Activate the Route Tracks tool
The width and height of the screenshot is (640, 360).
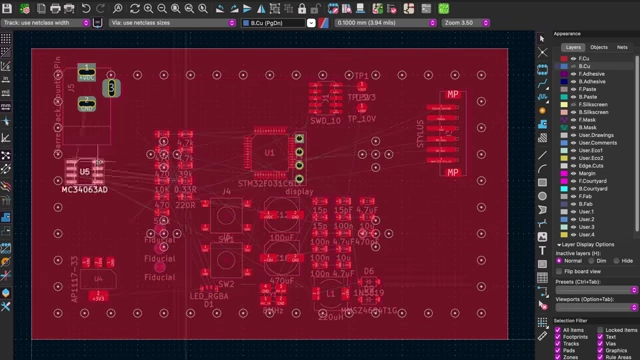pyautogui.click(x=542, y=84)
